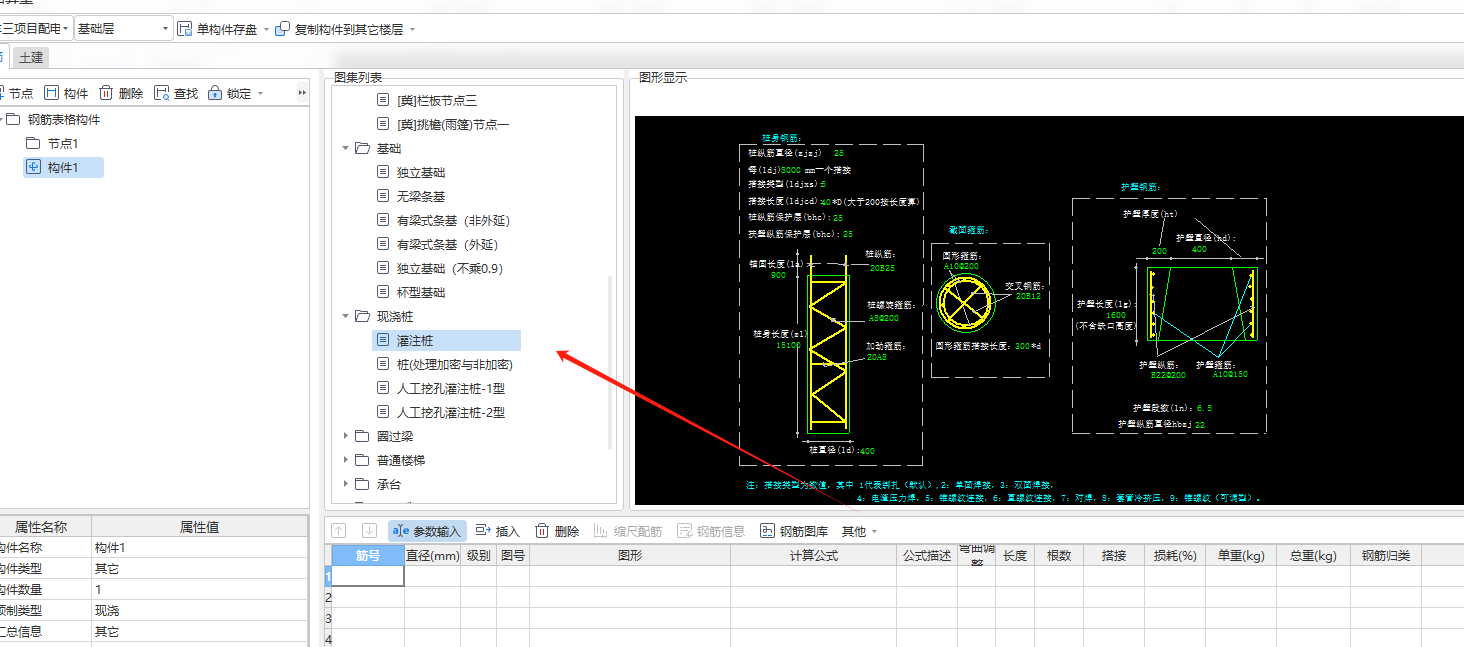Click the atlas list vertical scrollbar
The height and width of the screenshot is (647, 1464).
point(611,364)
